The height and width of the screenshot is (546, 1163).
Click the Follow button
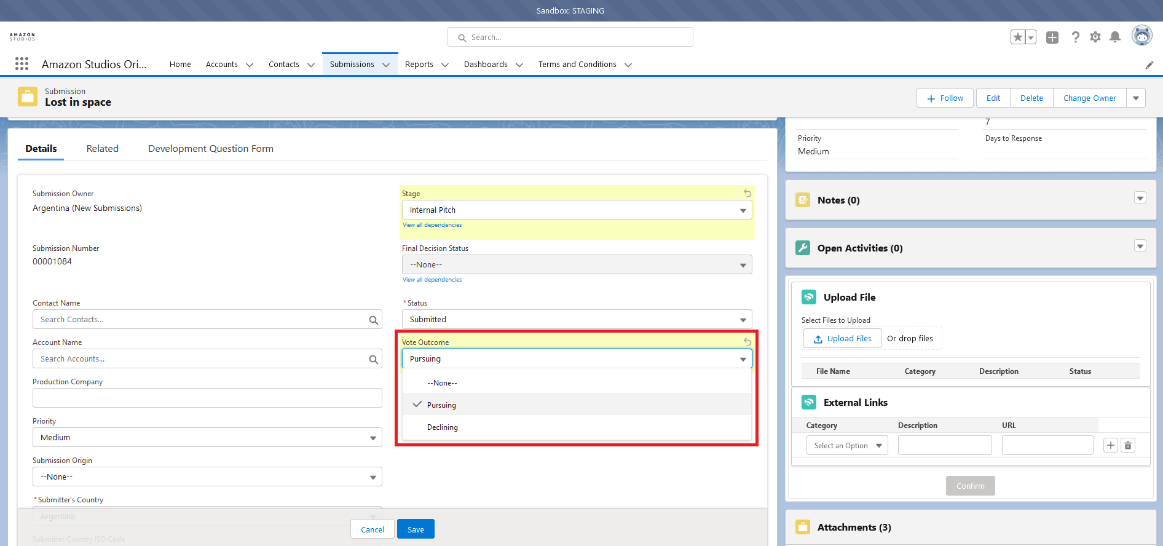click(945, 98)
